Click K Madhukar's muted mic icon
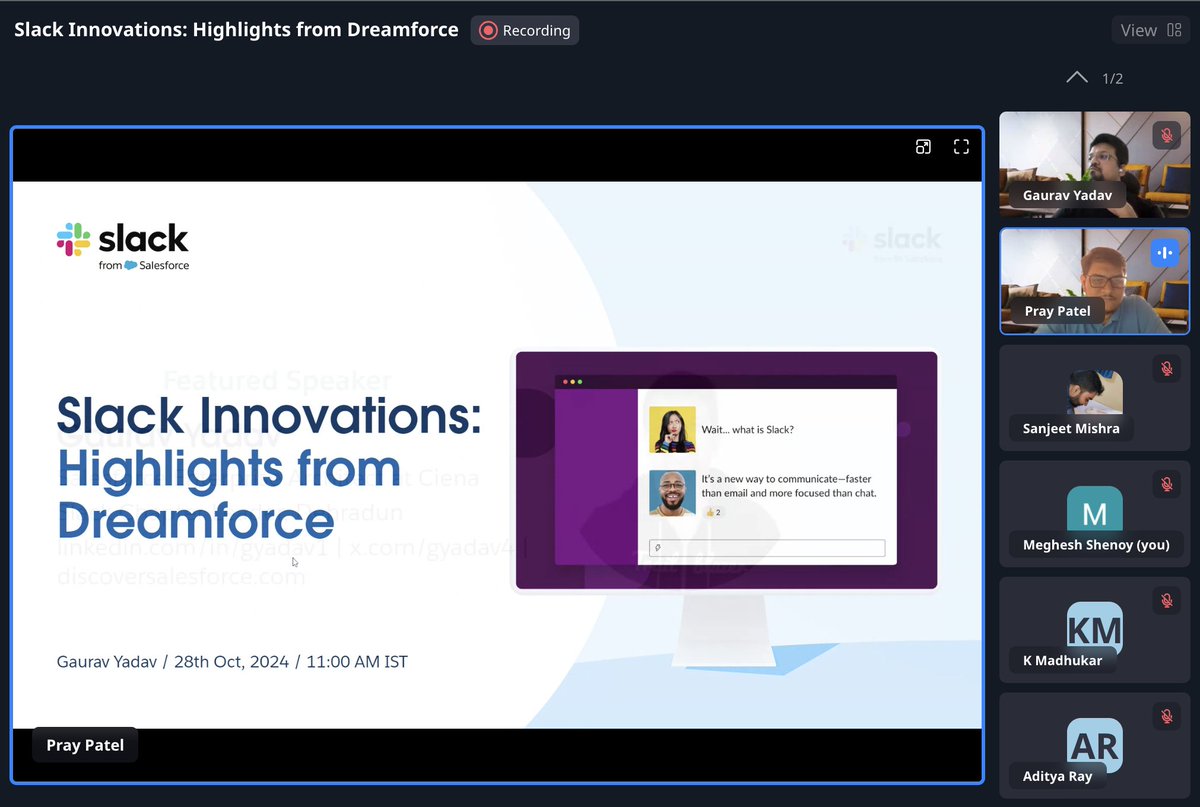This screenshot has width=1200, height=807. coord(1166,600)
